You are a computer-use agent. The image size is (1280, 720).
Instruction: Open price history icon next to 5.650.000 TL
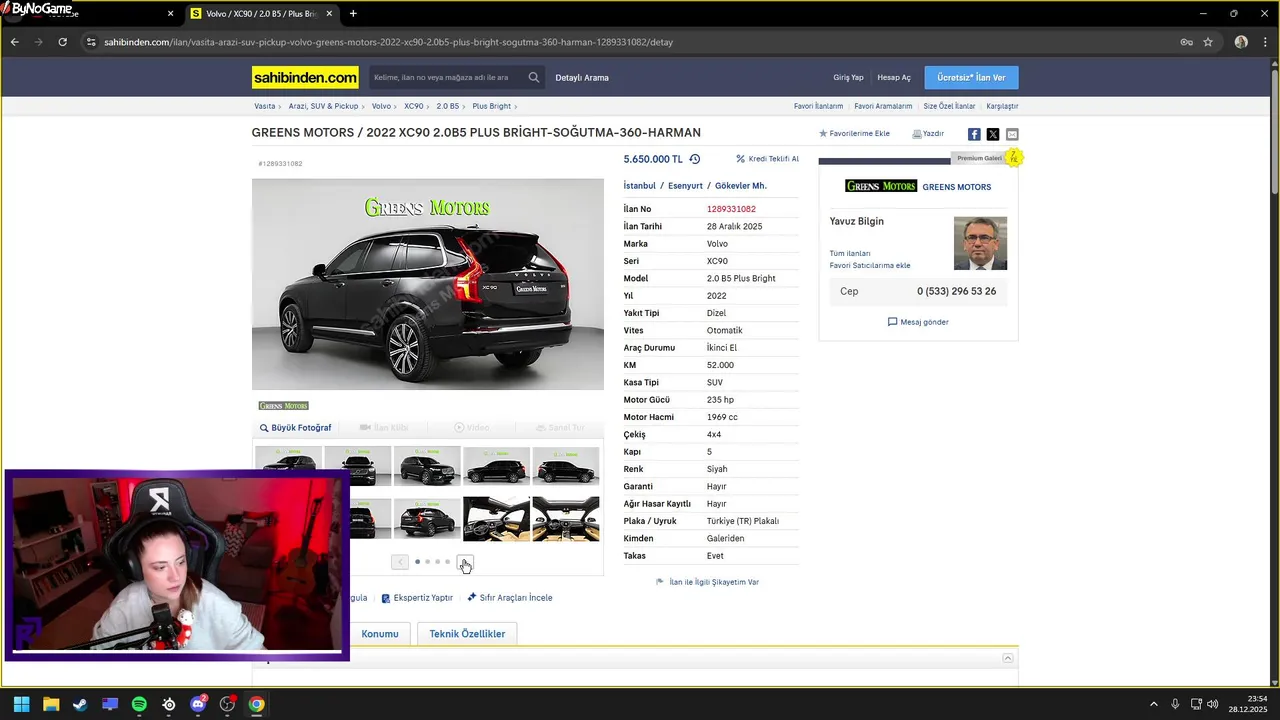695,159
